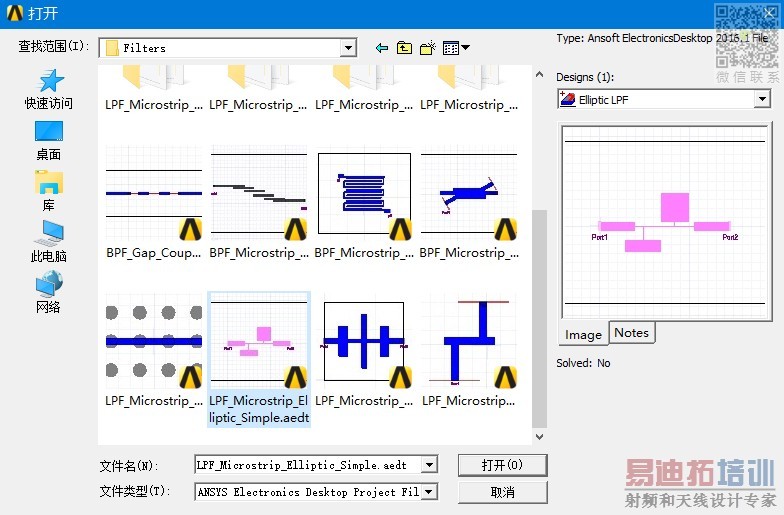
Task: Expand the file type dropdown
Action: 429,492
